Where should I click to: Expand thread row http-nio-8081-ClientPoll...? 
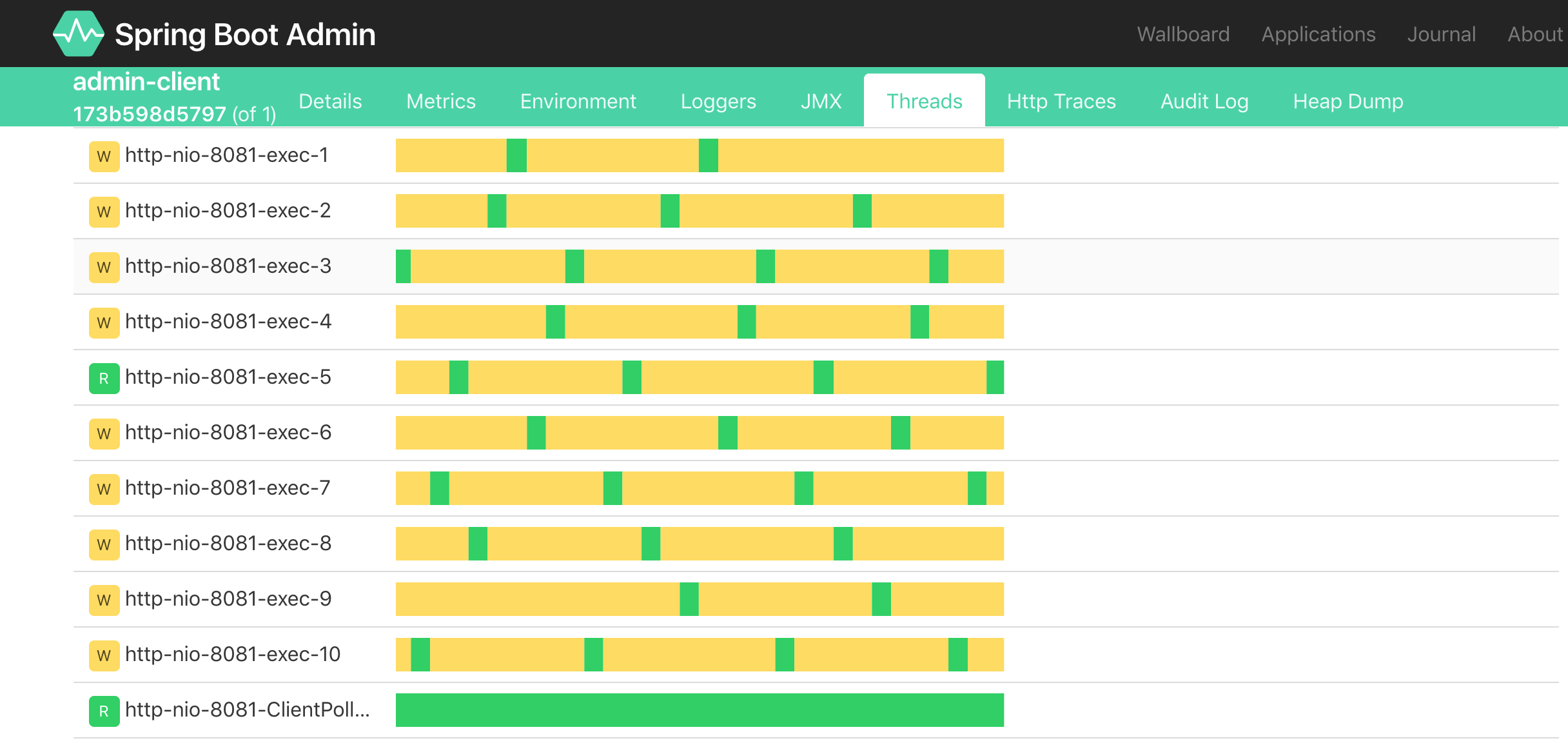(816, 710)
